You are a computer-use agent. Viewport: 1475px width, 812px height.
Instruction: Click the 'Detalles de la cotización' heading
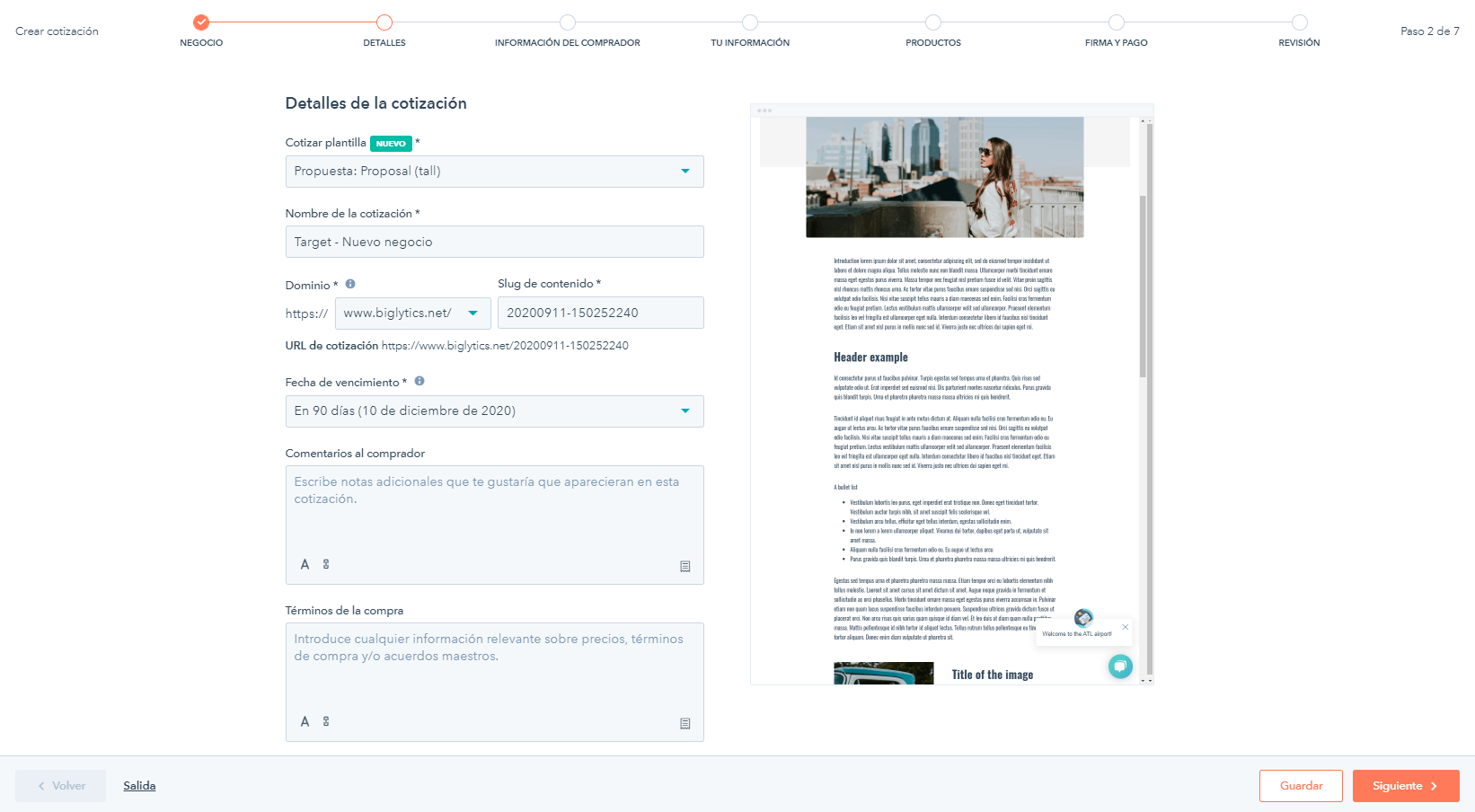[x=376, y=103]
